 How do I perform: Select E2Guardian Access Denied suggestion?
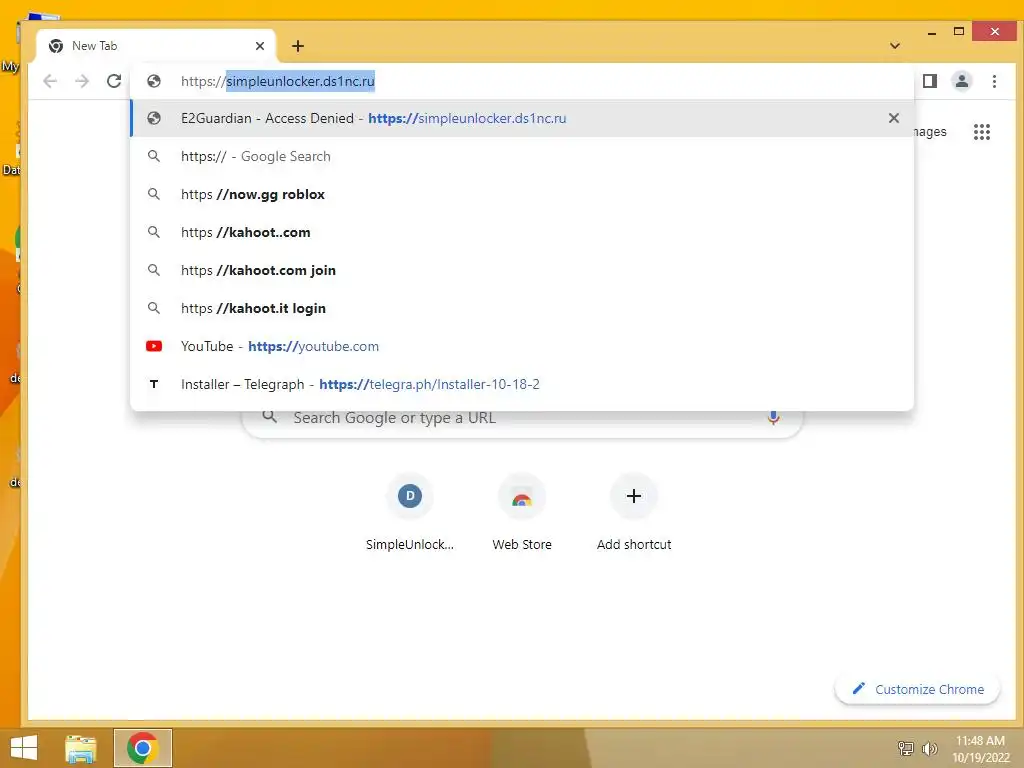pyautogui.click(x=522, y=118)
